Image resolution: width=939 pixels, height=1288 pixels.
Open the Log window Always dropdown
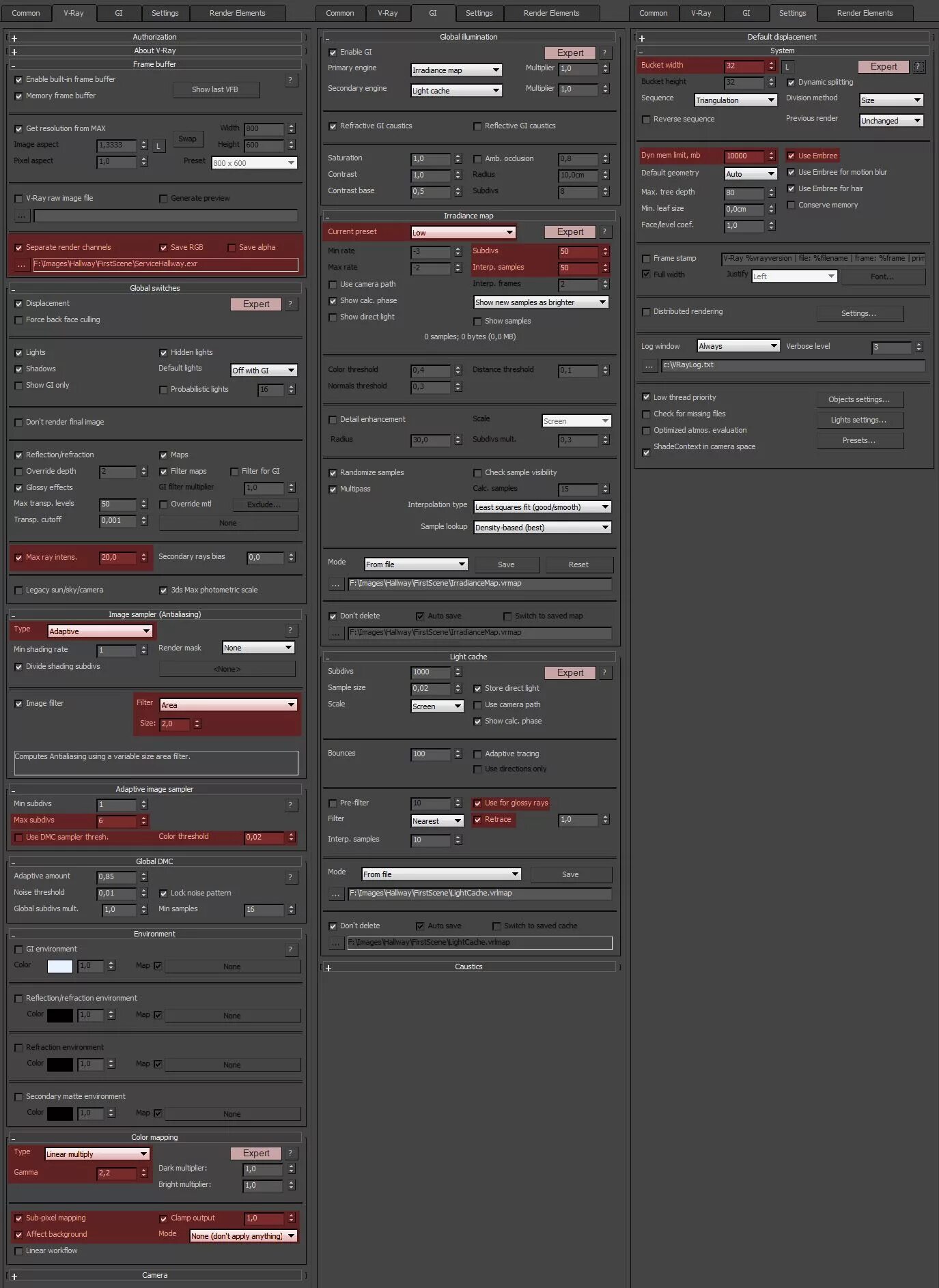tap(738, 346)
